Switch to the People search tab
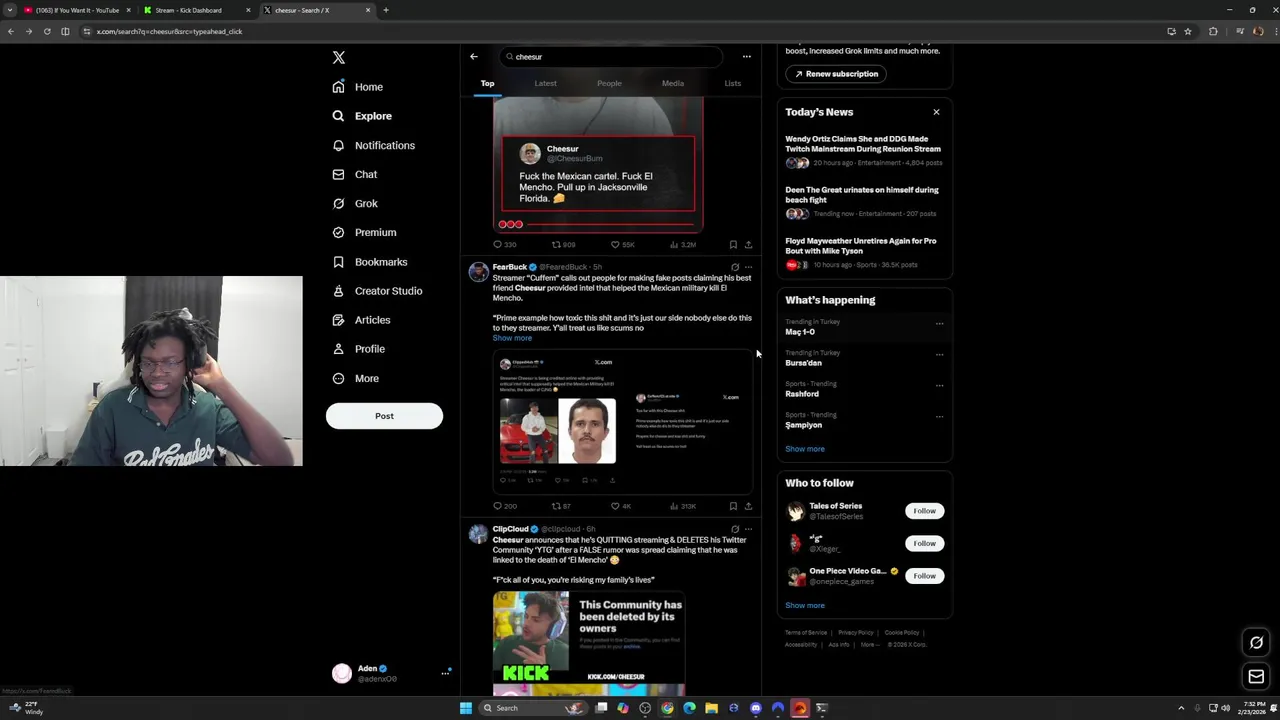Viewport: 1280px width, 720px height. (609, 83)
